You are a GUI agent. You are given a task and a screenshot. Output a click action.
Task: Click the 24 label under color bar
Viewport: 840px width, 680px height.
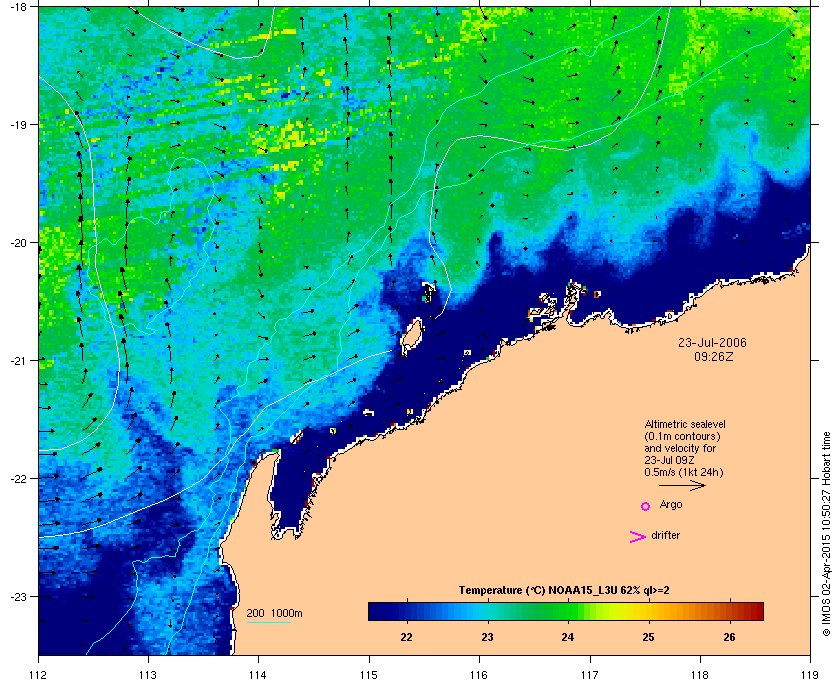click(x=568, y=637)
